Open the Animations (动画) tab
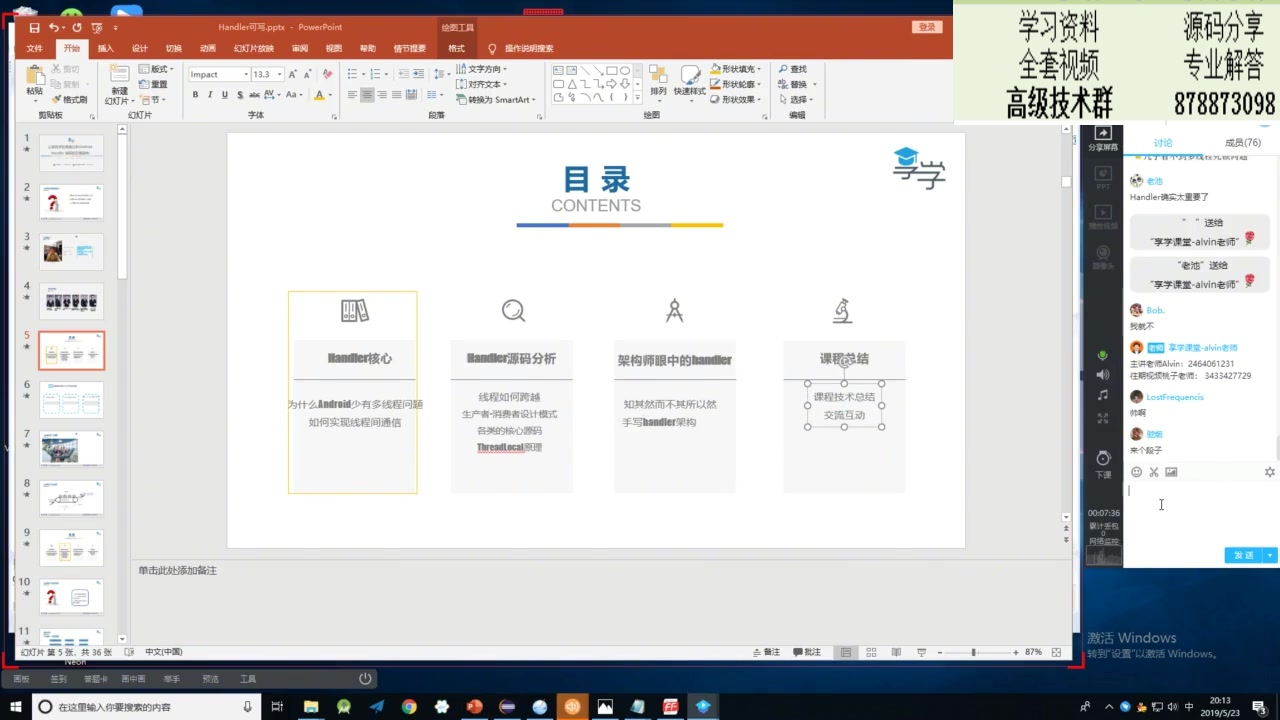 point(208,48)
